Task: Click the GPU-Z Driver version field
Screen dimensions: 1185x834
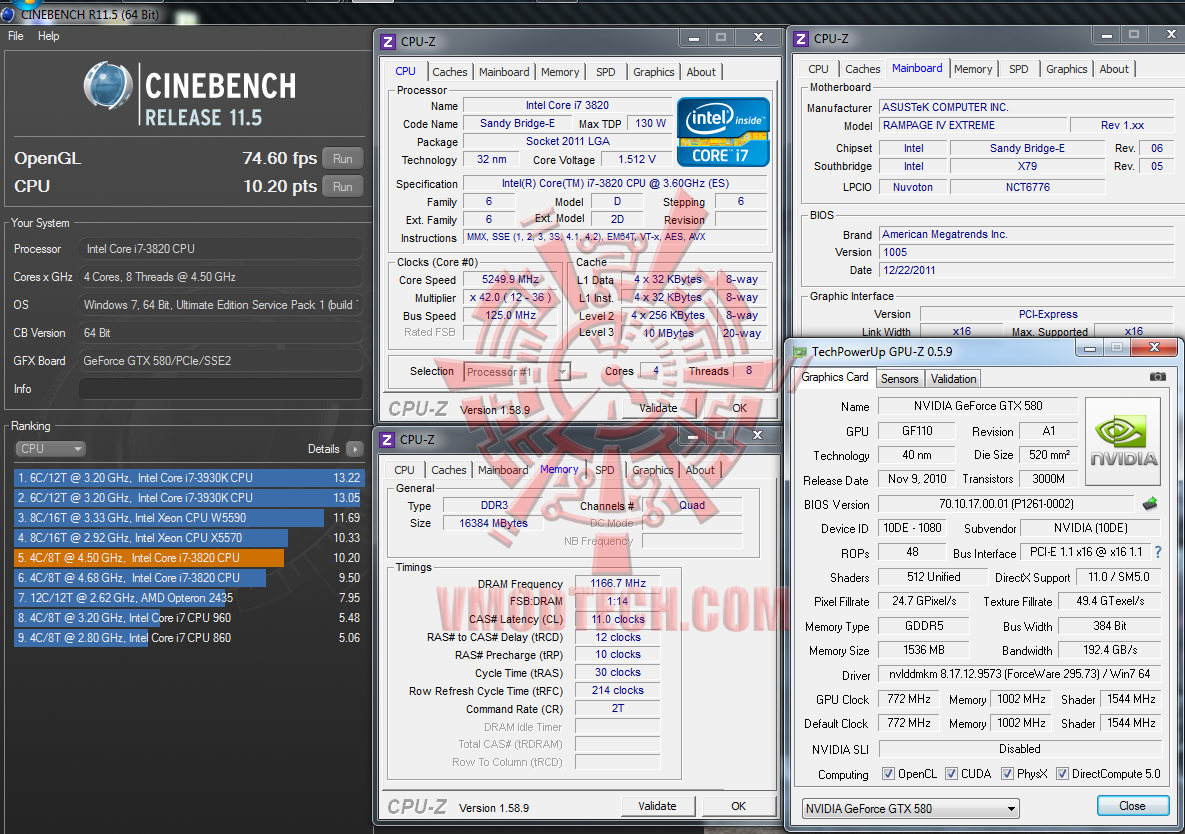Action: 1019,674
